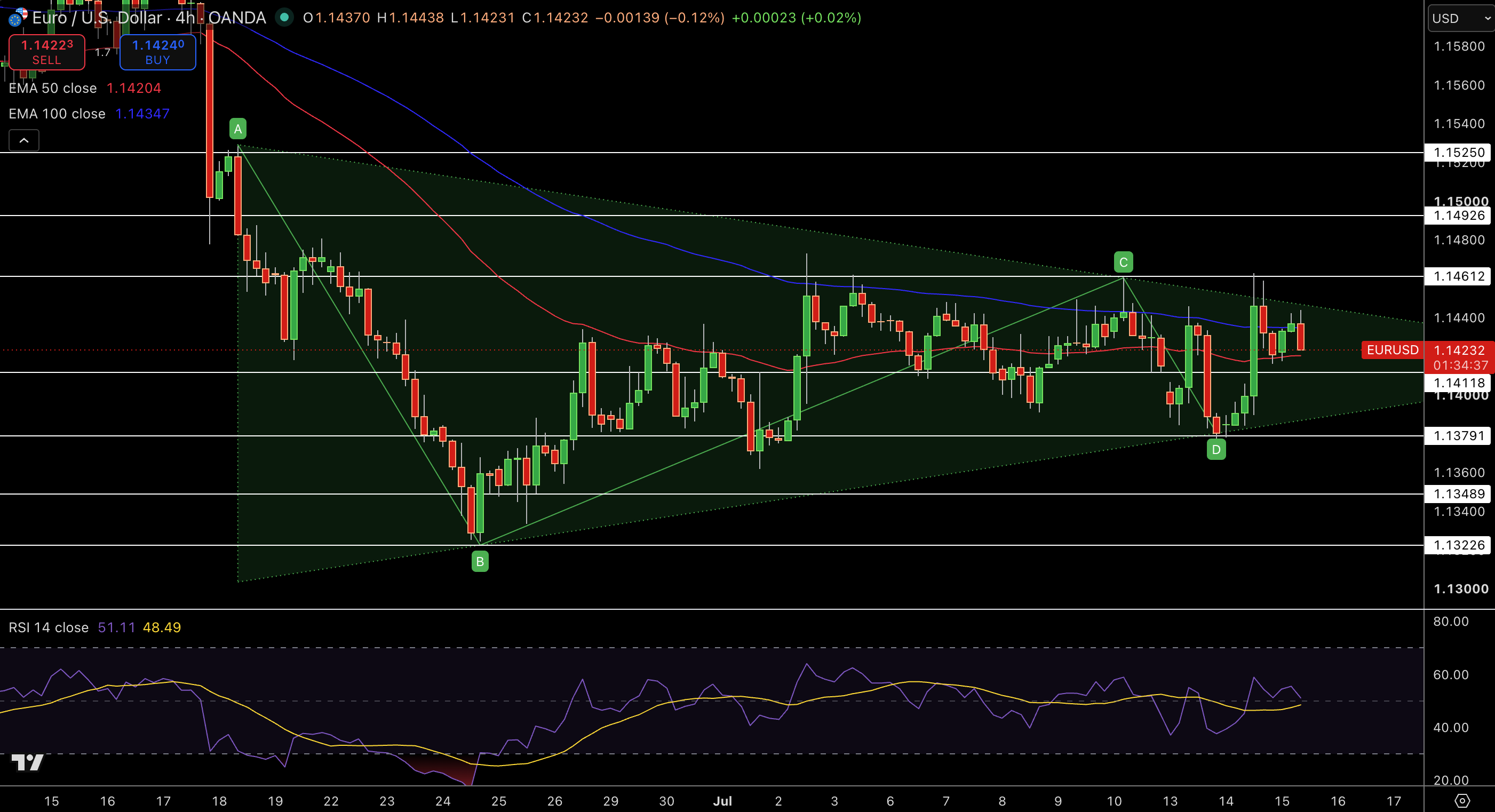
Task: Select pattern point C marker
Action: tap(1124, 262)
